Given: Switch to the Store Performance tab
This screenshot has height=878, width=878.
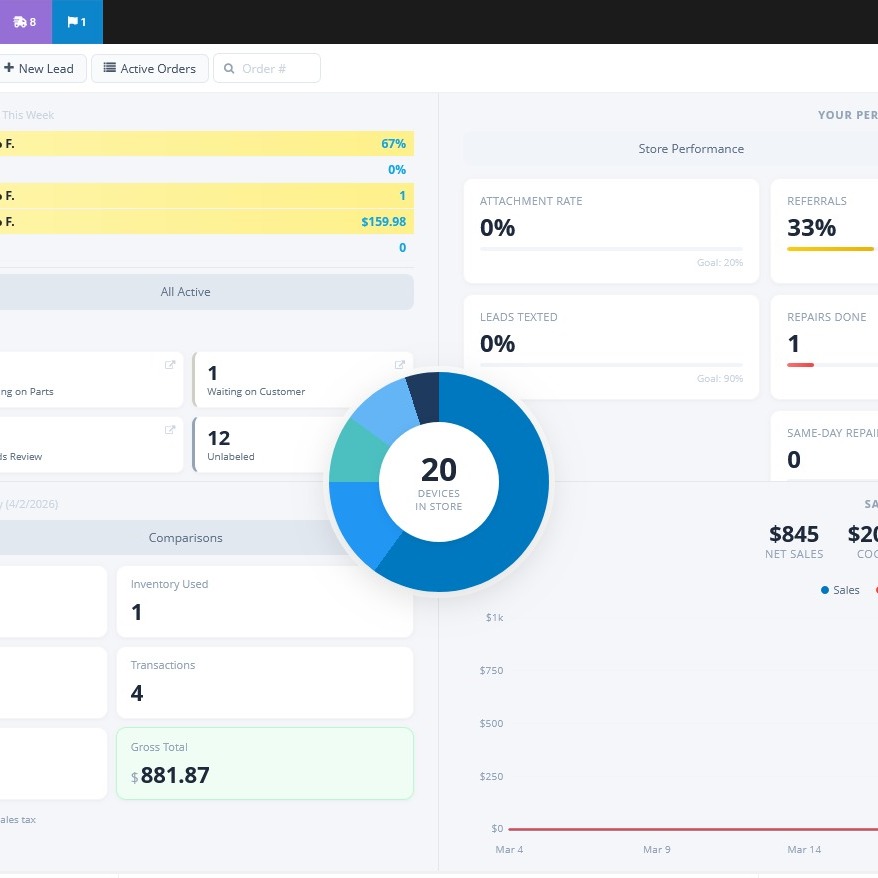Looking at the screenshot, I should tap(691, 148).
